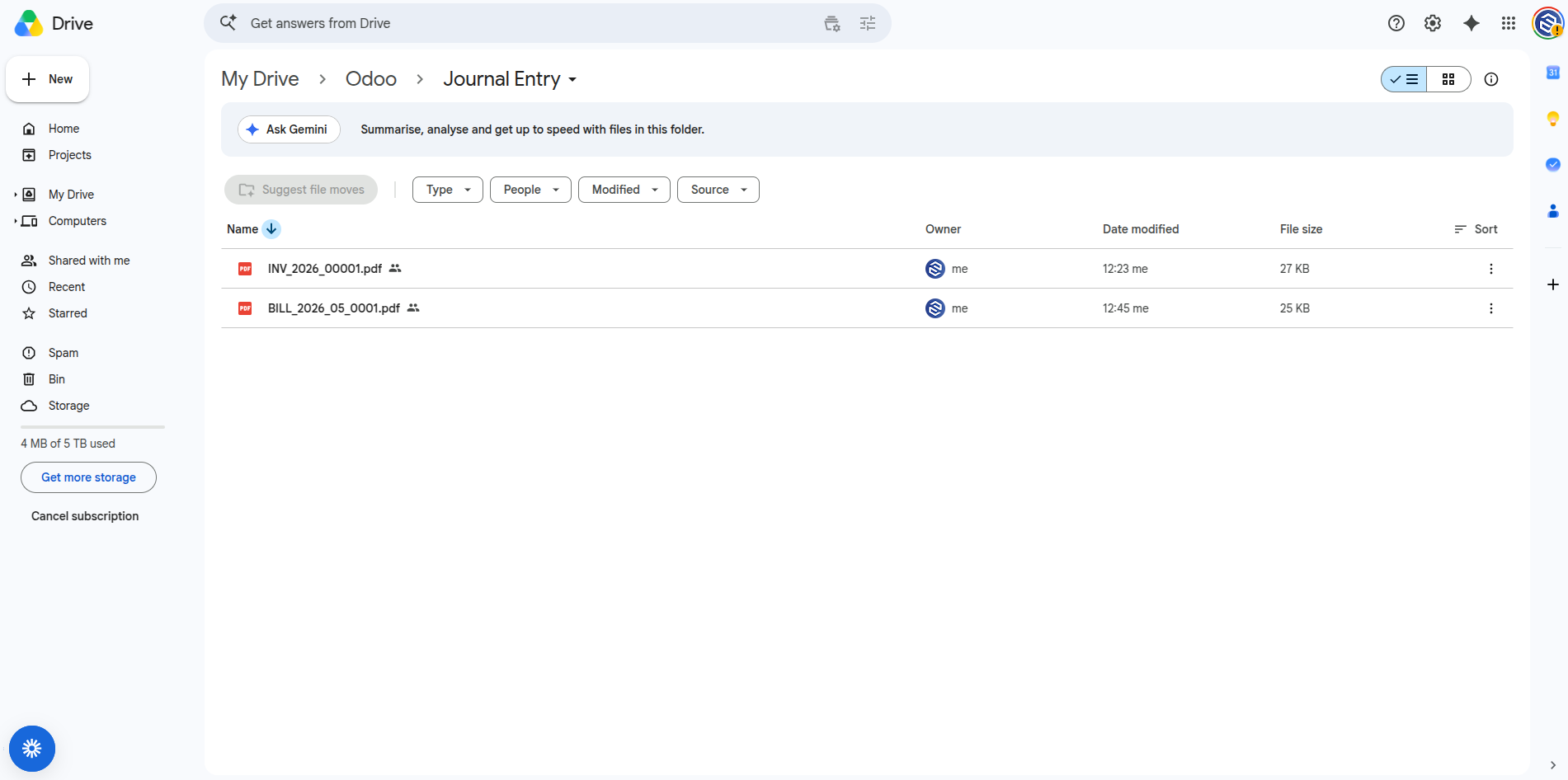Navigate to Odoo breadcrumb

tap(371, 79)
